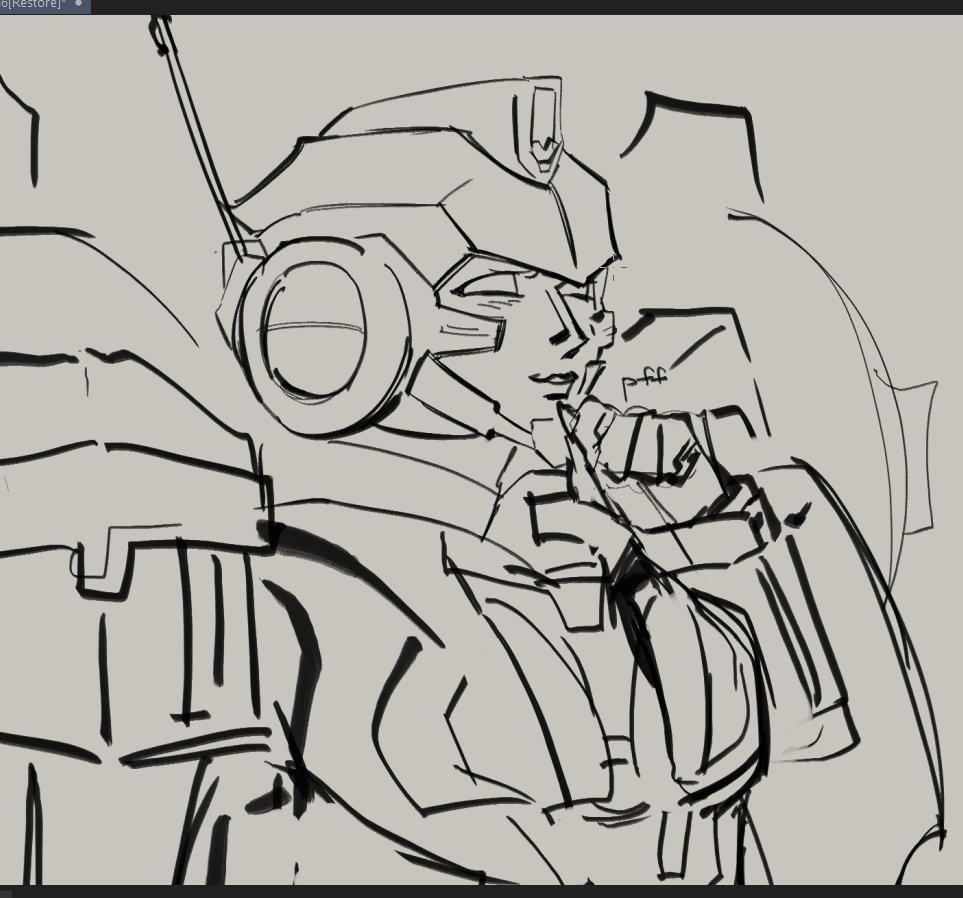The width and height of the screenshot is (963, 898).
Task: Select the "[Restore]*" canvas tab
Action: (x=45, y=5)
